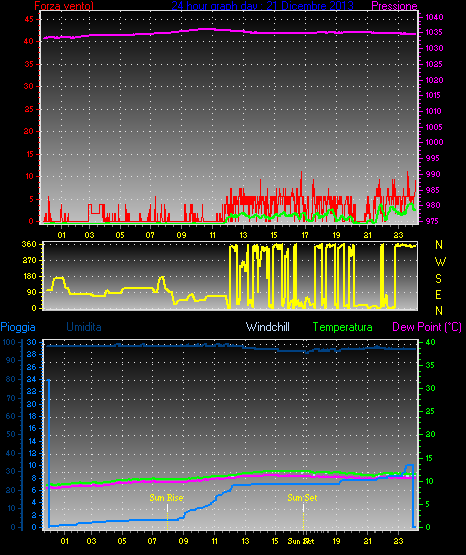Viewport: 466px width, 555px height.
Task: Click the Windchill legend label
Action: (x=267, y=327)
